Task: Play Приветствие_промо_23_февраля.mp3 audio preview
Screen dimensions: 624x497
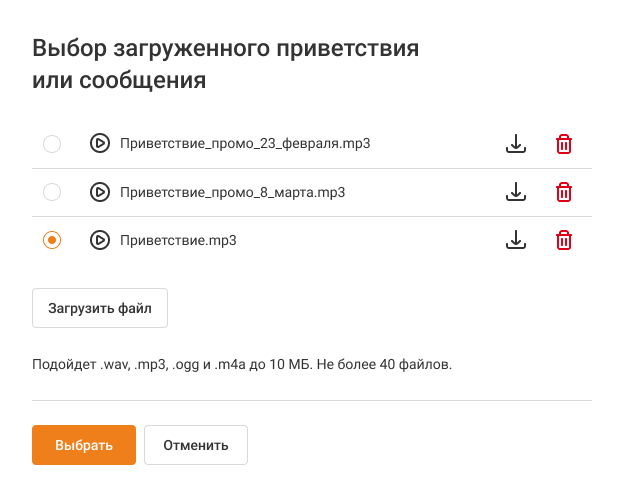Action: tap(99, 144)
